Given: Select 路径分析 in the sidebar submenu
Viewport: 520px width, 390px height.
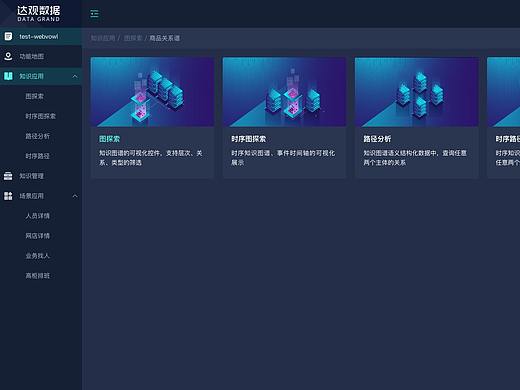Looking at the screenshot, I should [37, 136].
